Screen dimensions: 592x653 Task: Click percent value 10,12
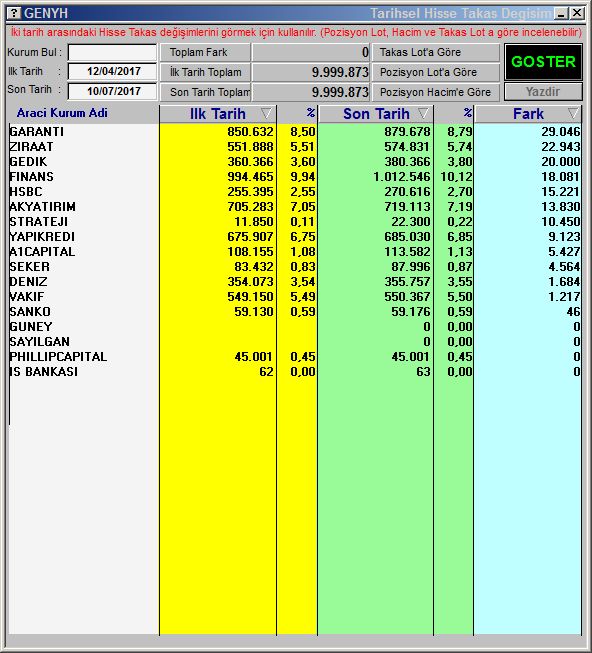pyautogui.click(x=456, y=177)
